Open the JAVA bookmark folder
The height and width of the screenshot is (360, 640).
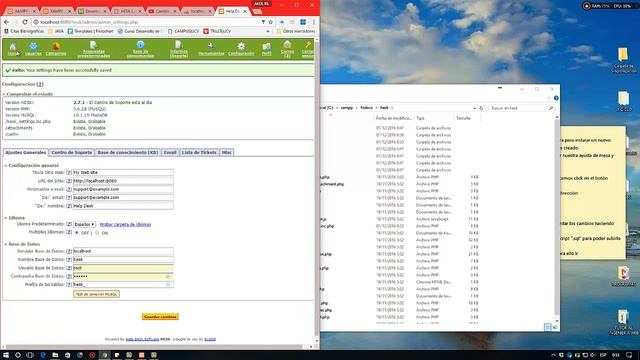56,31
